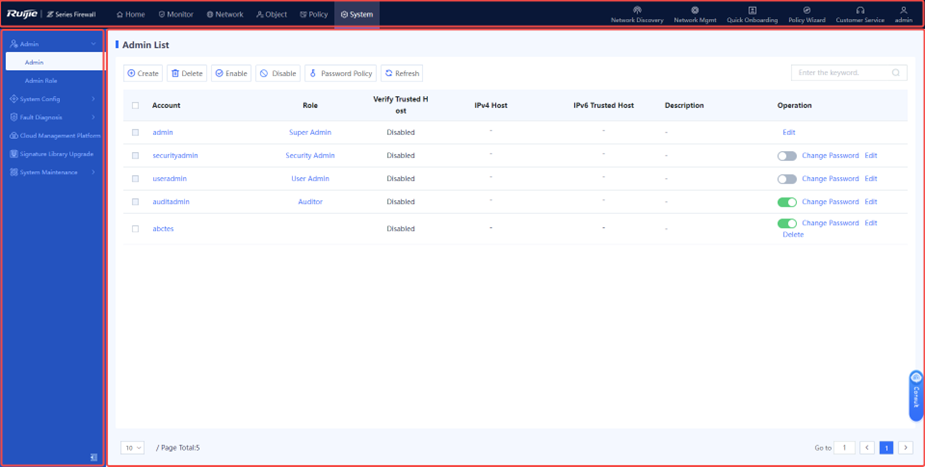Switch to the Object tab
The image size is (925, 467).
pyautogui.click(x=272, y=14)
